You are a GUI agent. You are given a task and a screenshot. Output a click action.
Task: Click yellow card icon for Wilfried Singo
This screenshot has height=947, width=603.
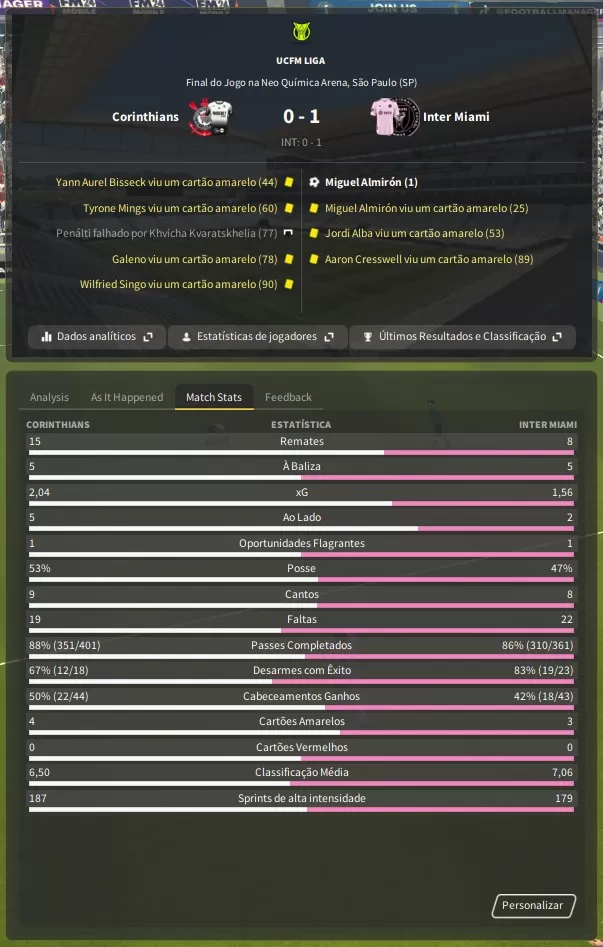[x=289, y=284]
